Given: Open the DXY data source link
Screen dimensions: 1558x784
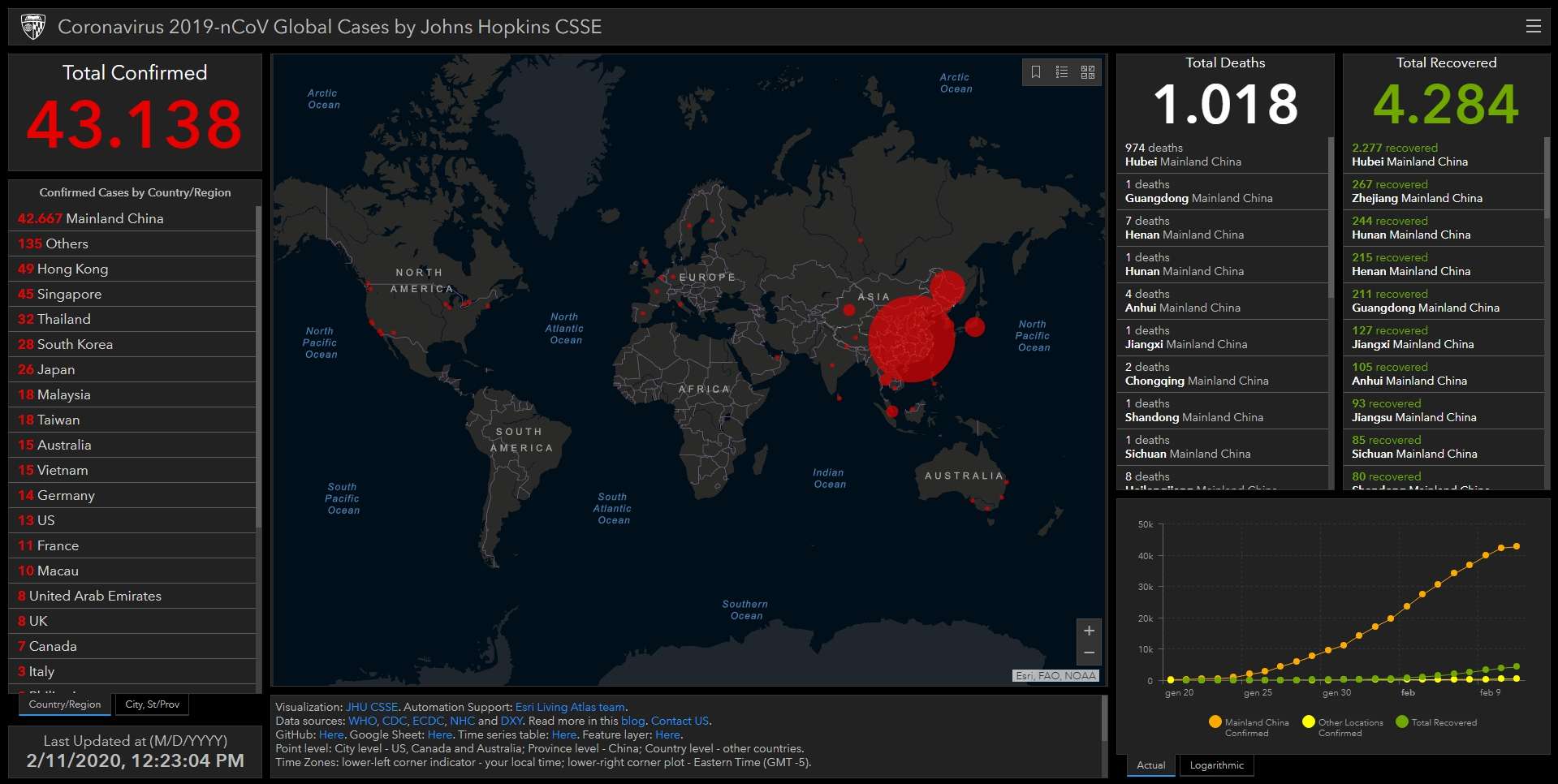Looking at the screenshot, I should point(511,721).
